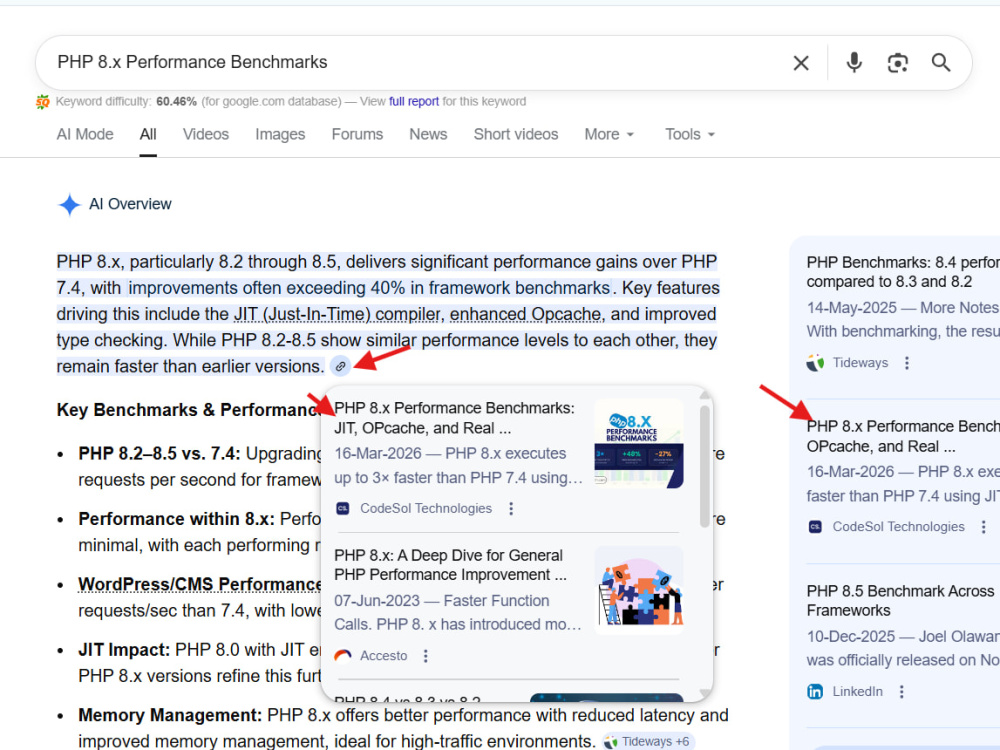Click CodeSol Technologies favicon in sidebar card
Image resolution: width=1000 pixels, height=750 pixels.
pos(815,527)
